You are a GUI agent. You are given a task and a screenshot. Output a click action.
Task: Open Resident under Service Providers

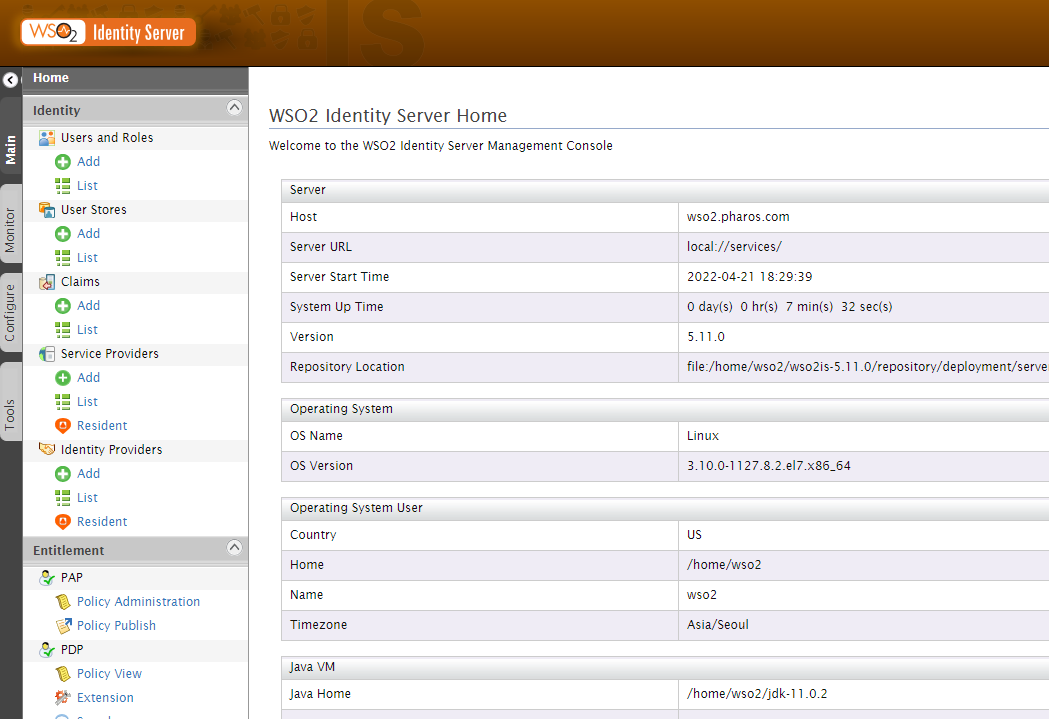pos(102,426)
